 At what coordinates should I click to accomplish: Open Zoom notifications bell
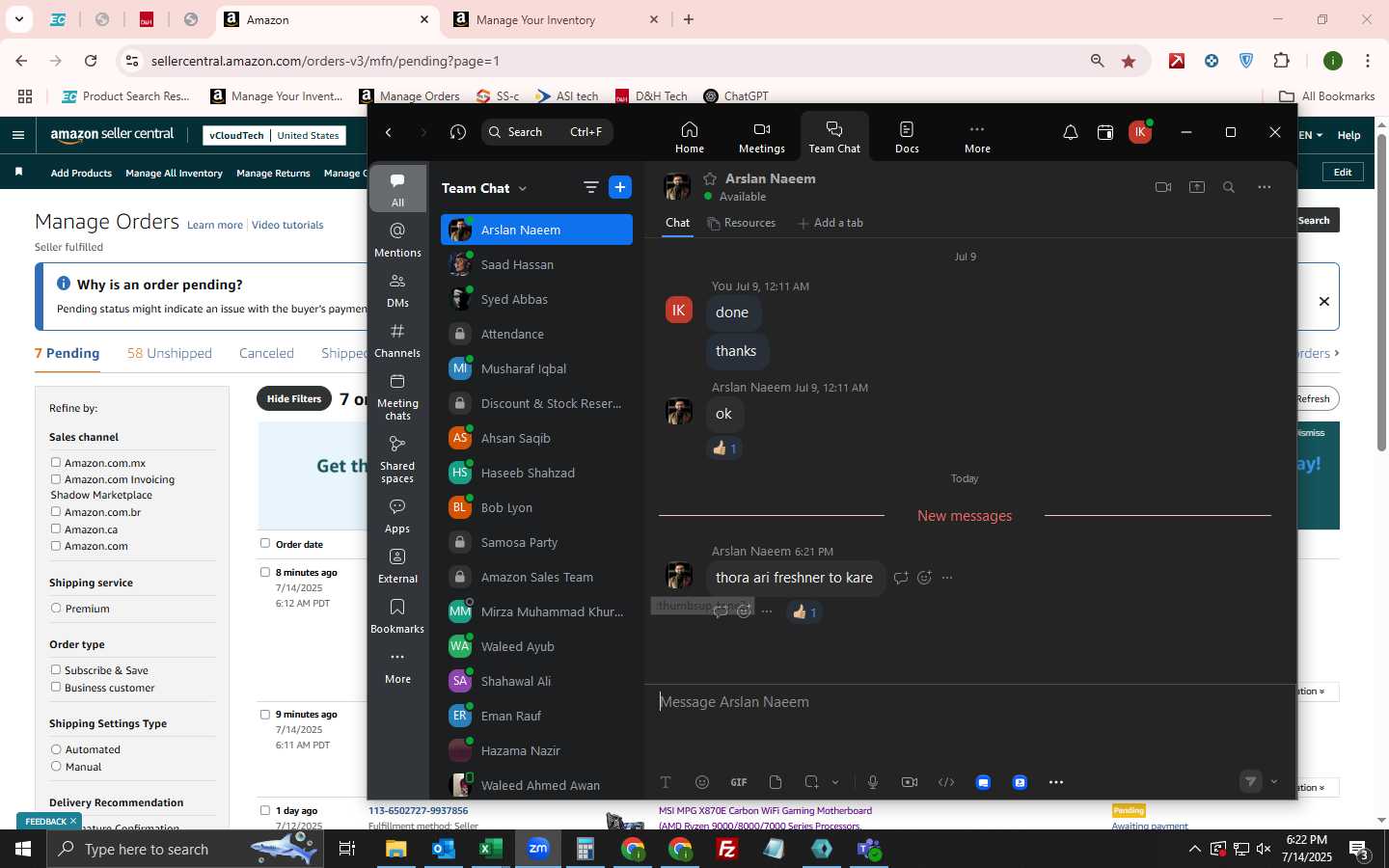[x=1070, y=132]
